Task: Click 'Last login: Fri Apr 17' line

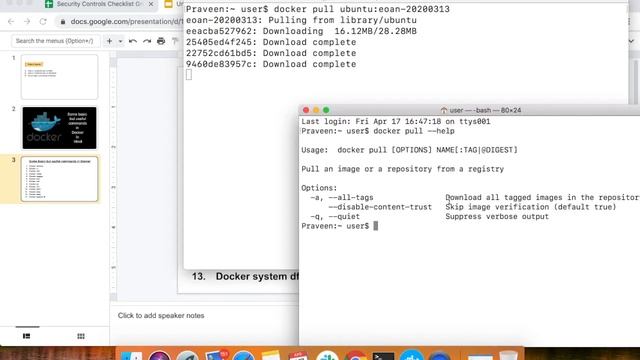Action: click(396, 122)
